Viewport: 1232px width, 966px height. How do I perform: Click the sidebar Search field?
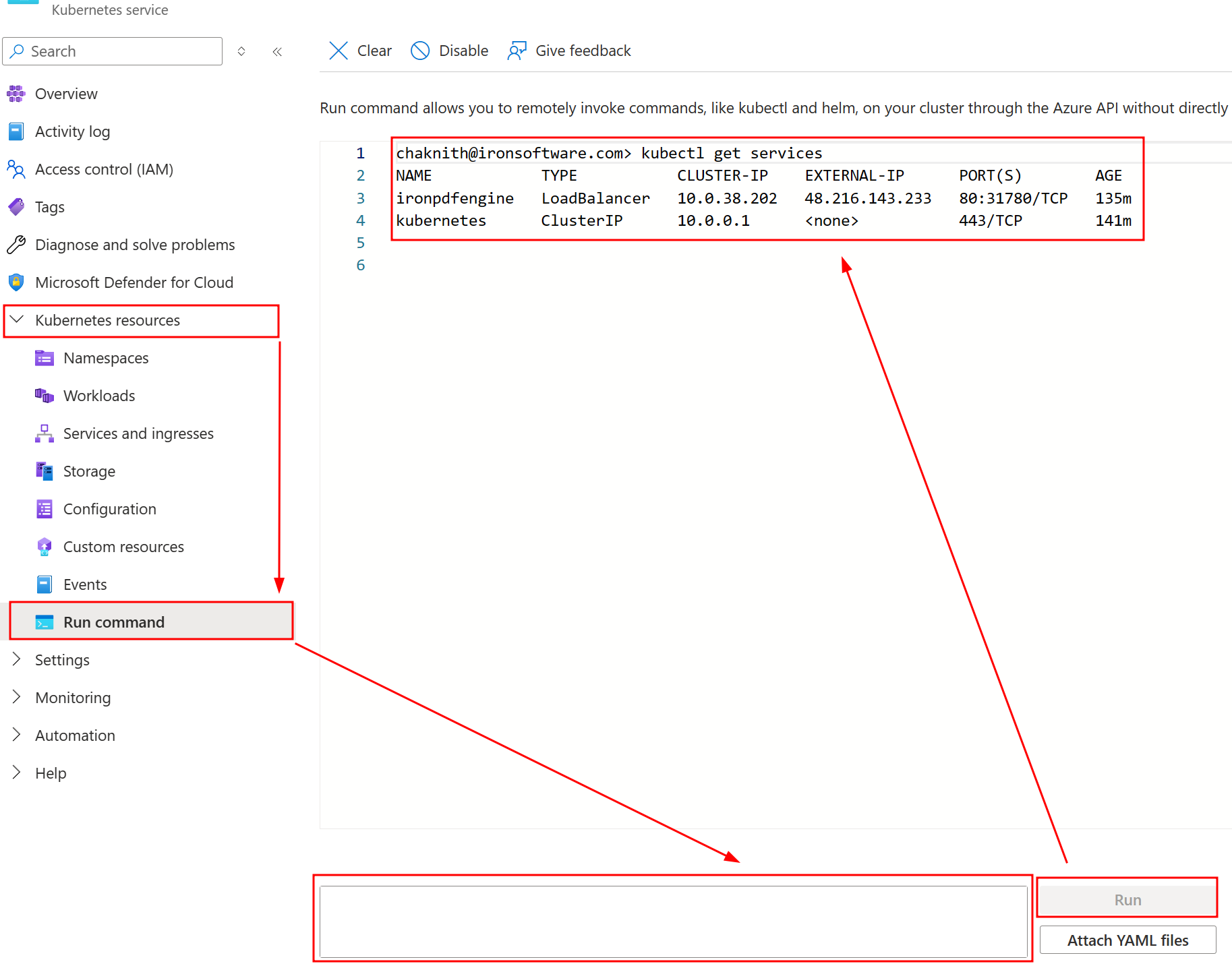click(x=113, y=51)
